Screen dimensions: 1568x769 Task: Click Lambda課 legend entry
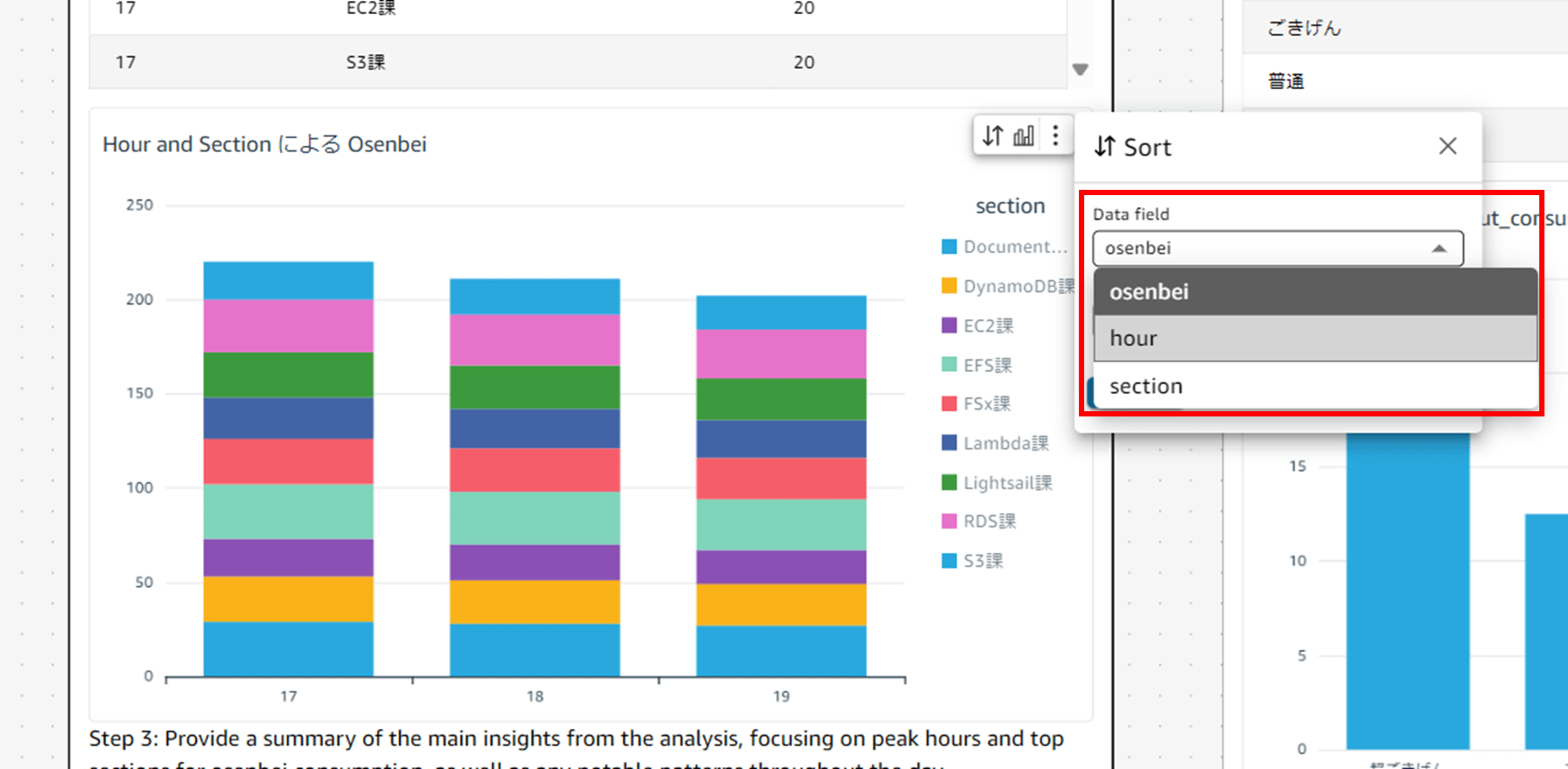(x=995, y=443)
